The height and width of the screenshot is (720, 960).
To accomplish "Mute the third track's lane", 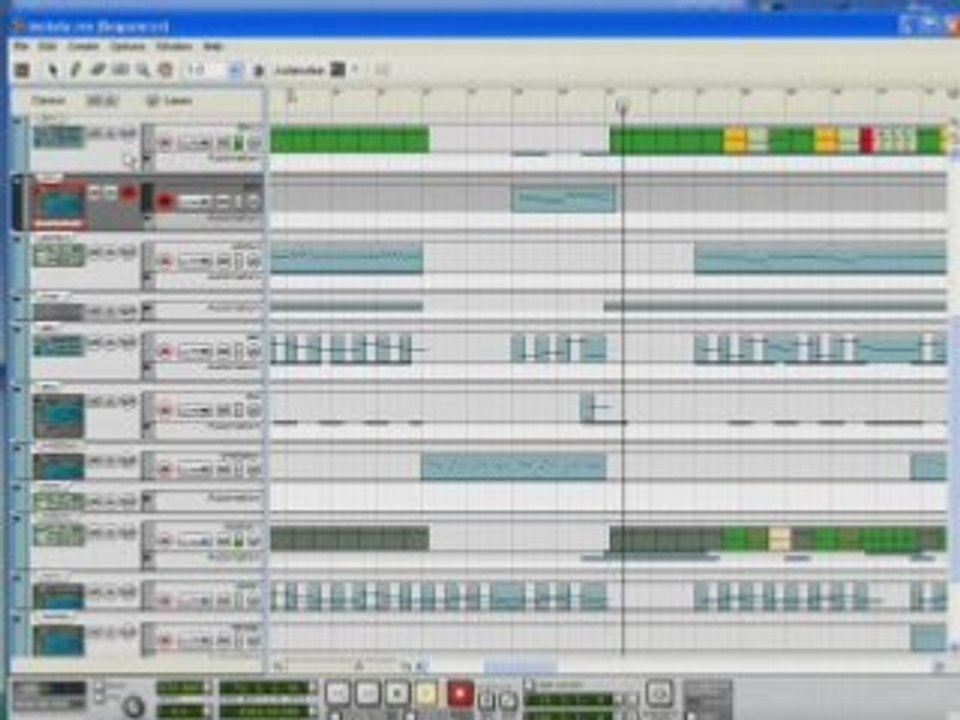I will (x=223, y=262).
